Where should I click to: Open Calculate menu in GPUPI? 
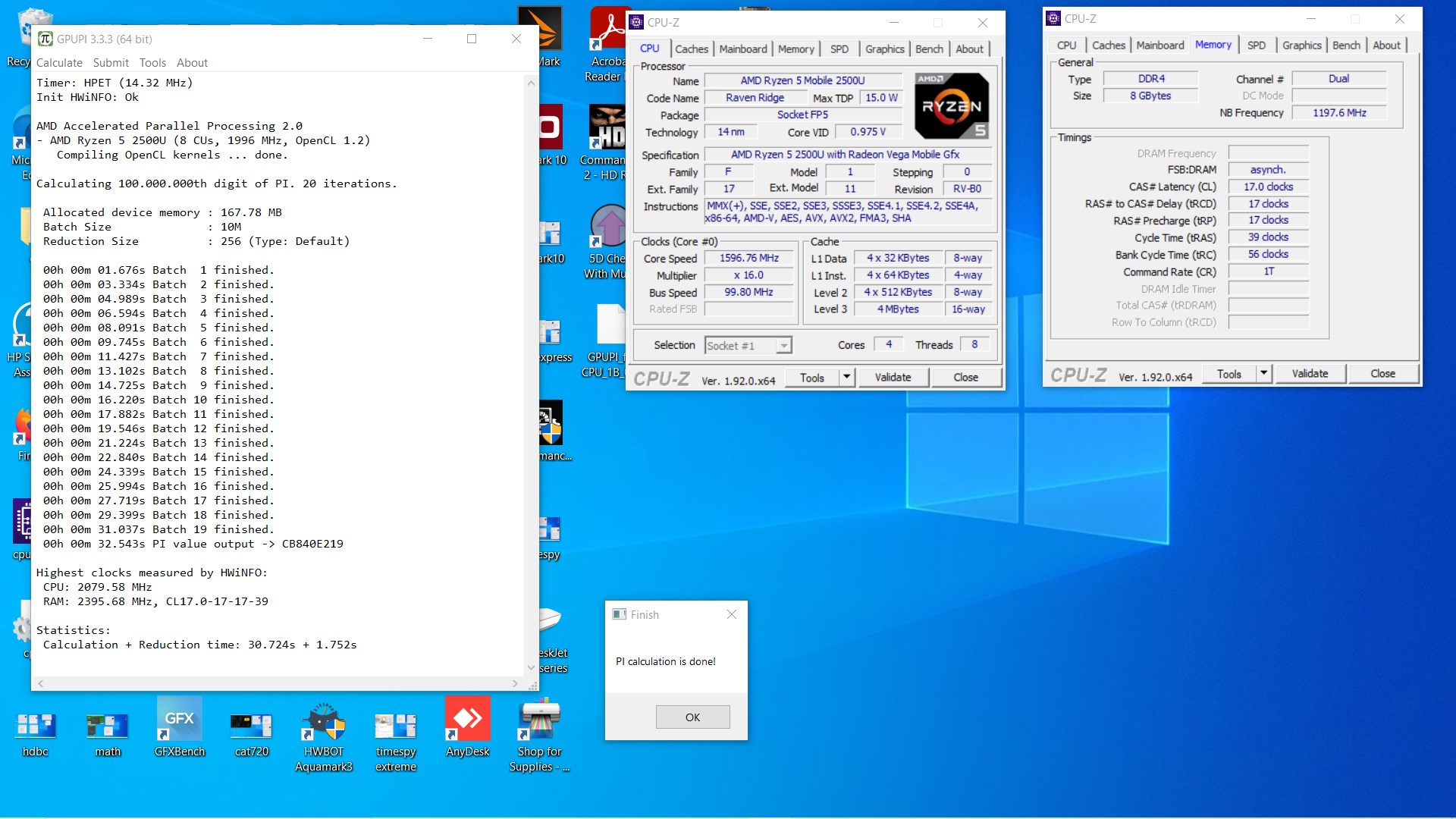(59, 63)
